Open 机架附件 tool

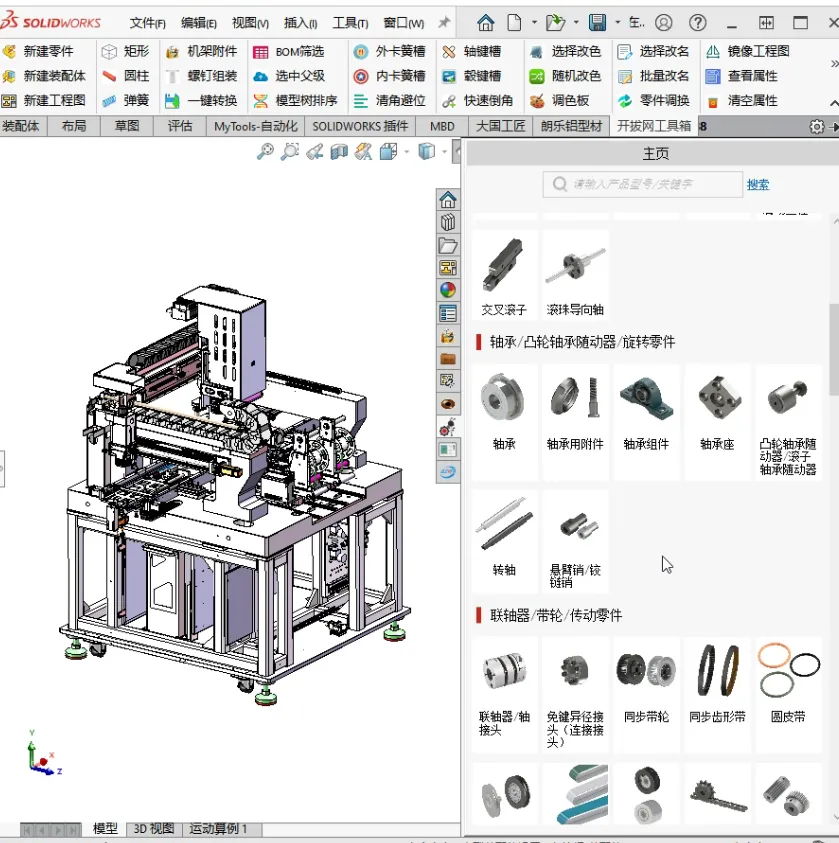[x=202, y=52]
